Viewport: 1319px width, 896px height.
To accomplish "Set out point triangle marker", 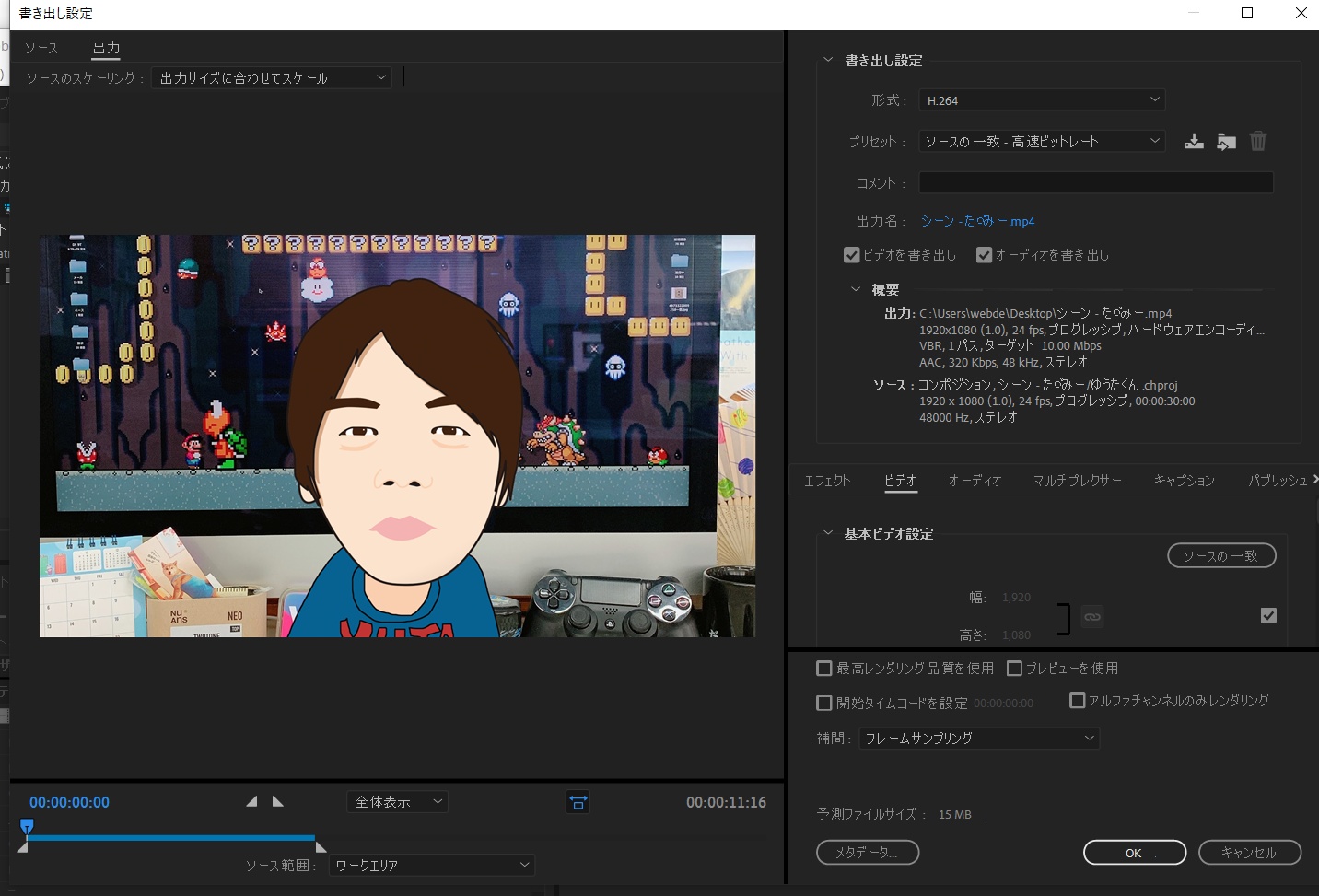I will (x=277, y=801).
